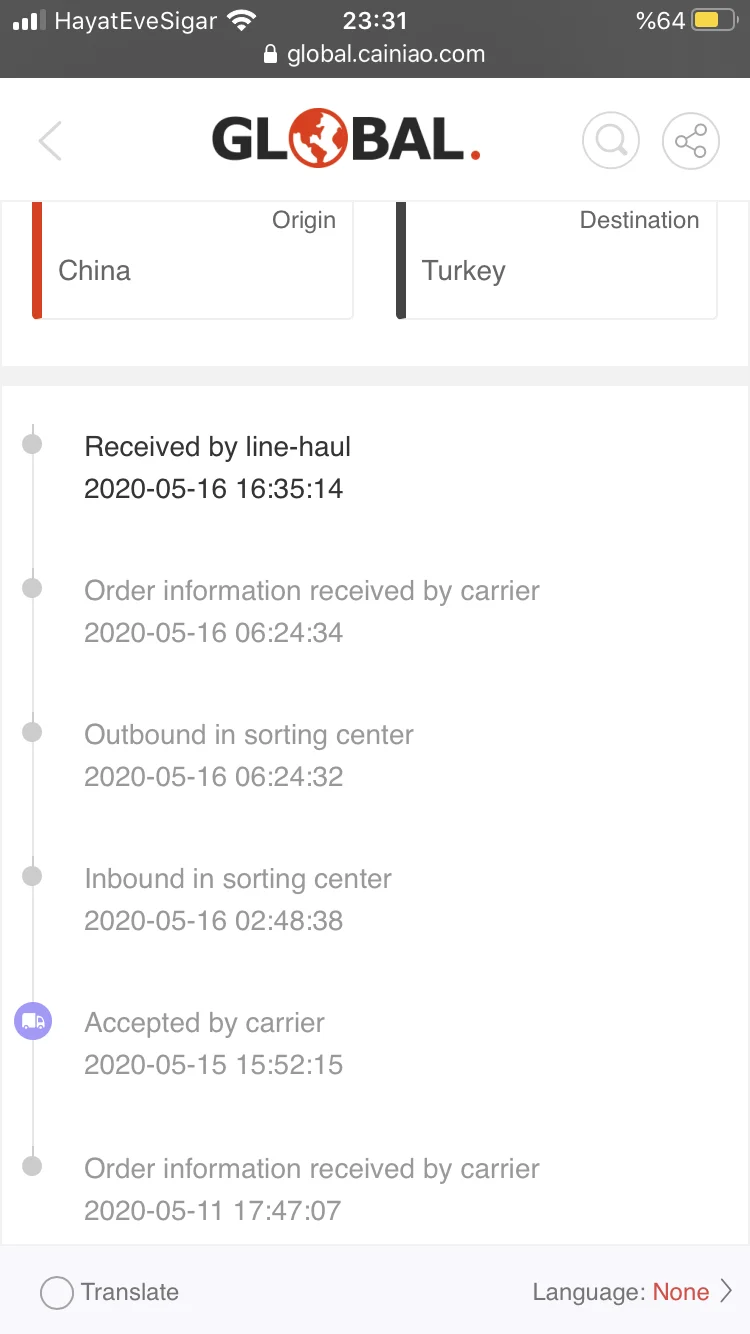This screenshot has height=1334, width=750.
Task: Select the Turkey destination card
Action: tap(557, 260)
